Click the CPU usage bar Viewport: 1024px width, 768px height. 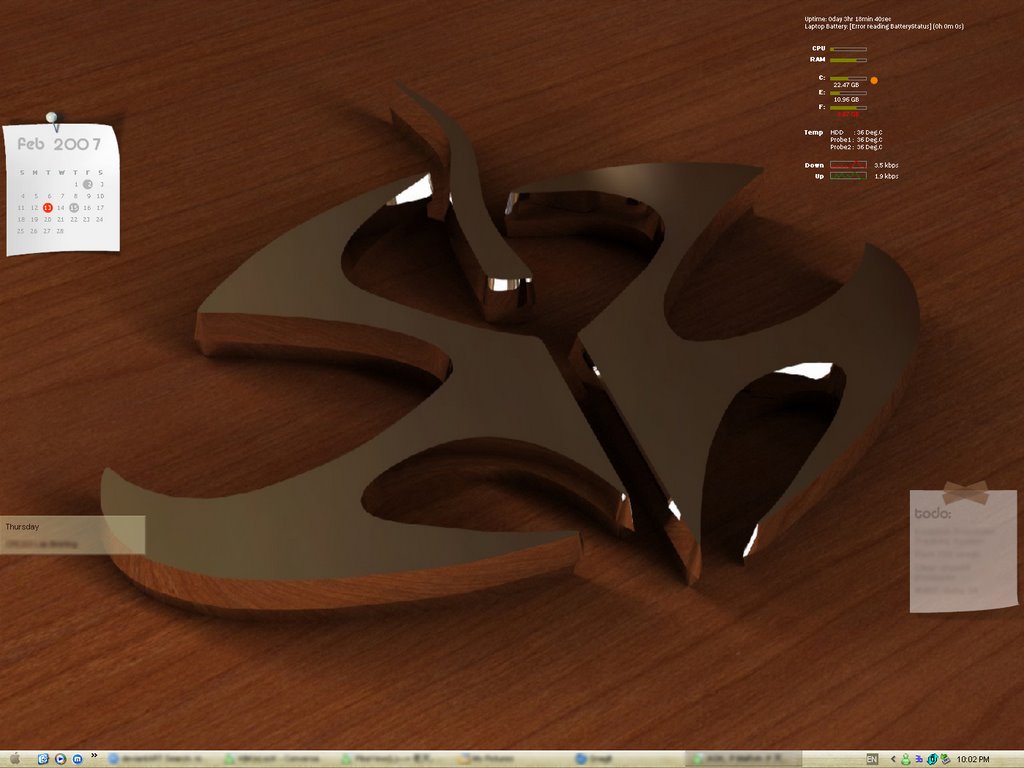pos(848,49)
